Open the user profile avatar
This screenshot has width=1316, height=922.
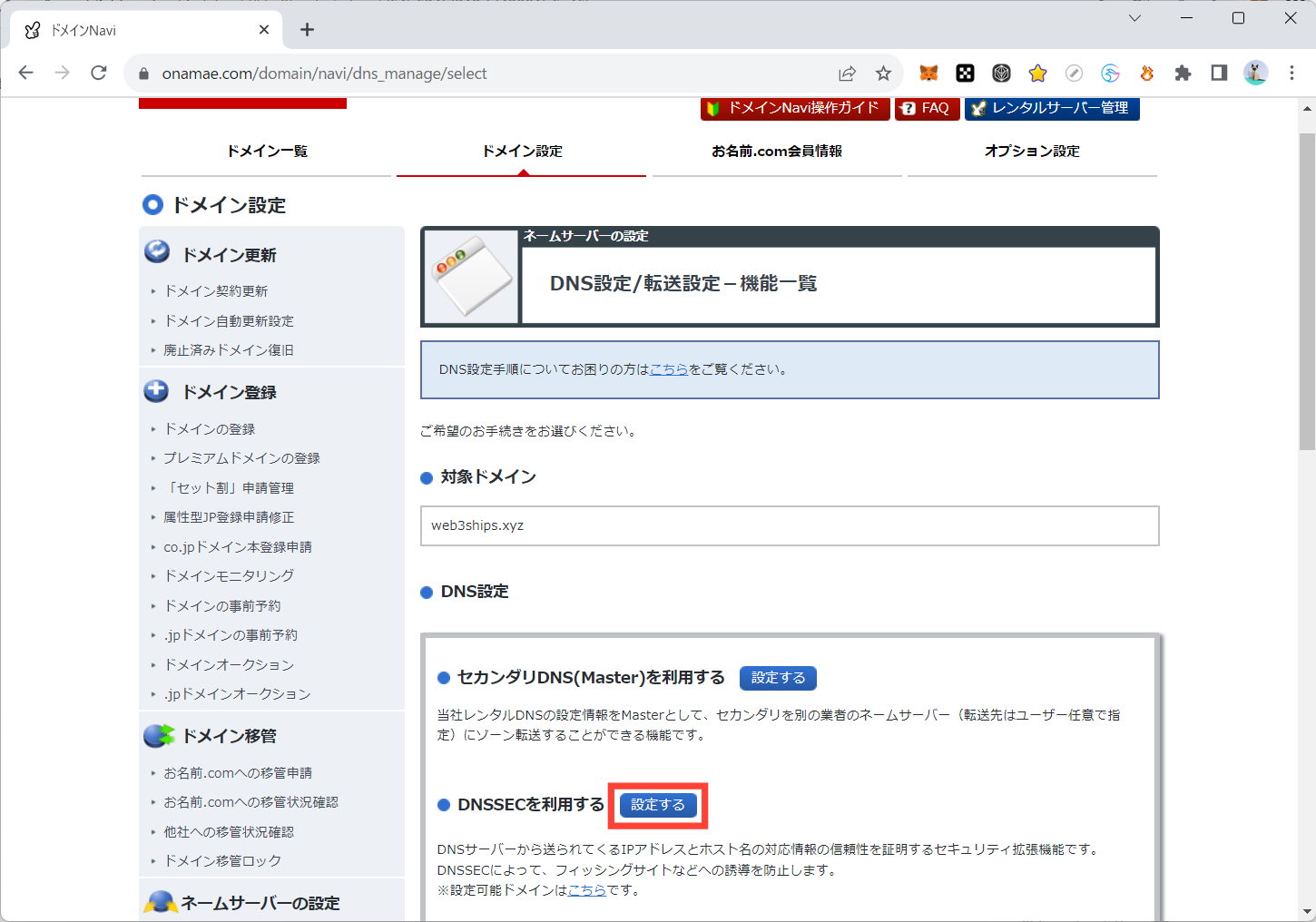[1255, 74]
